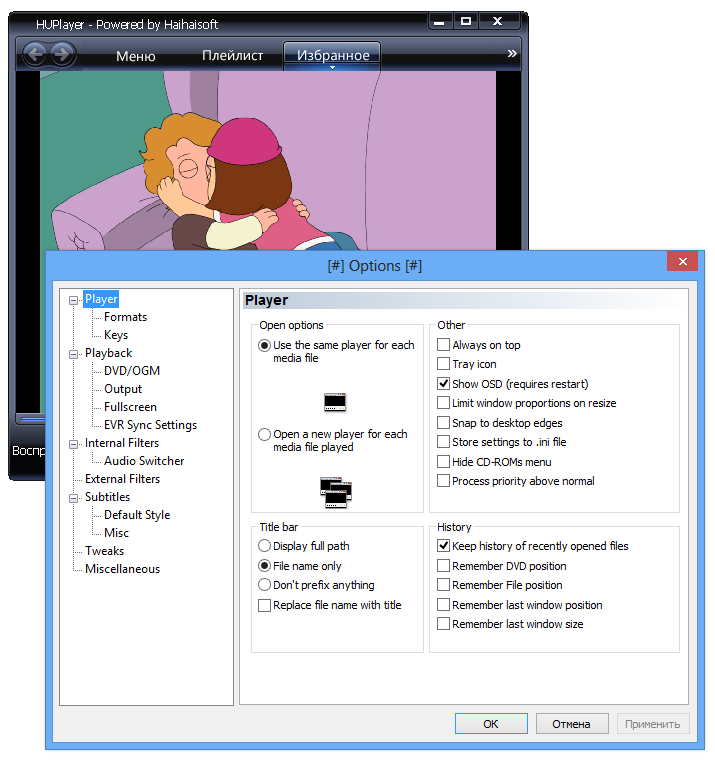
Task: Close the Options dialog with red X
Action: click(x=682, y=261)
